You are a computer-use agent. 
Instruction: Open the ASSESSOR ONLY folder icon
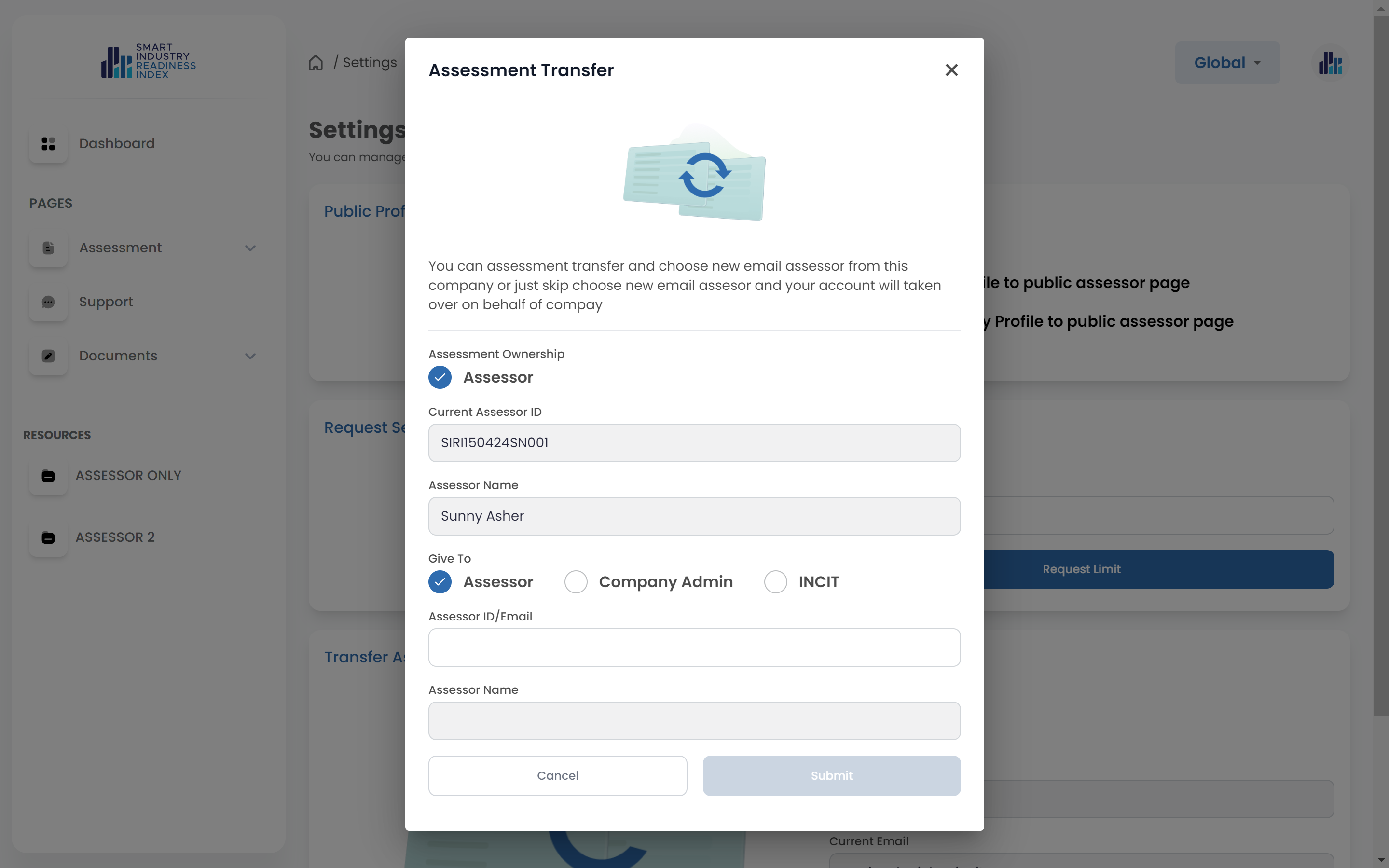pyautogui.click(x=48, y=476)
